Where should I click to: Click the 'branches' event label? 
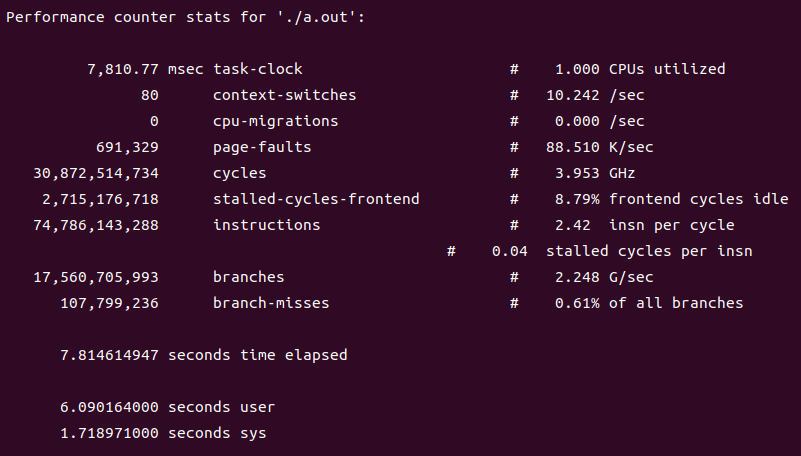coord(249,278)
